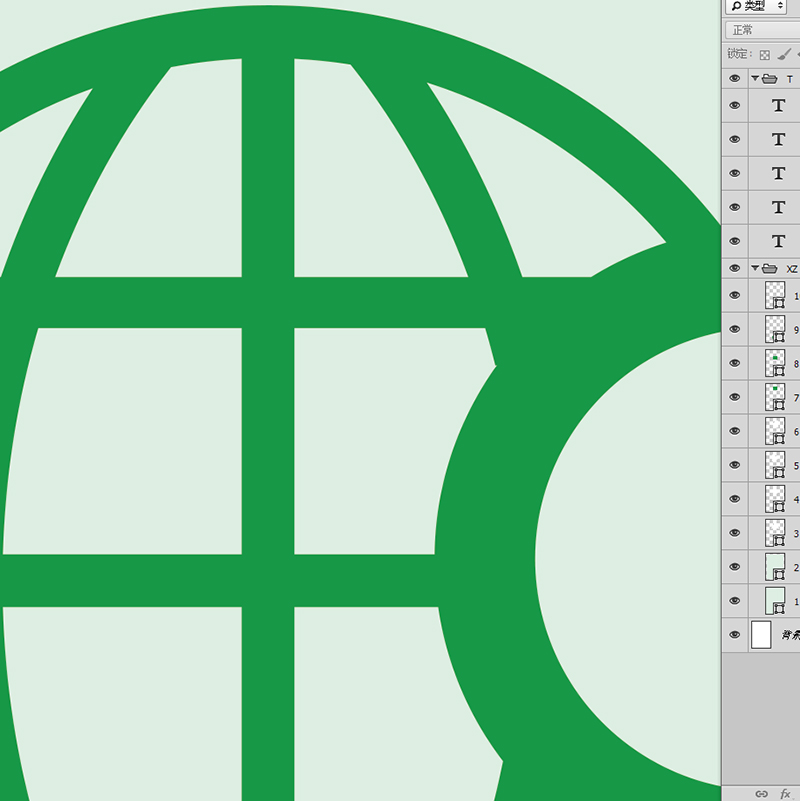Select the fourth text layer T icon
This screenshot has height=801, width=800.
coord(778,207)
